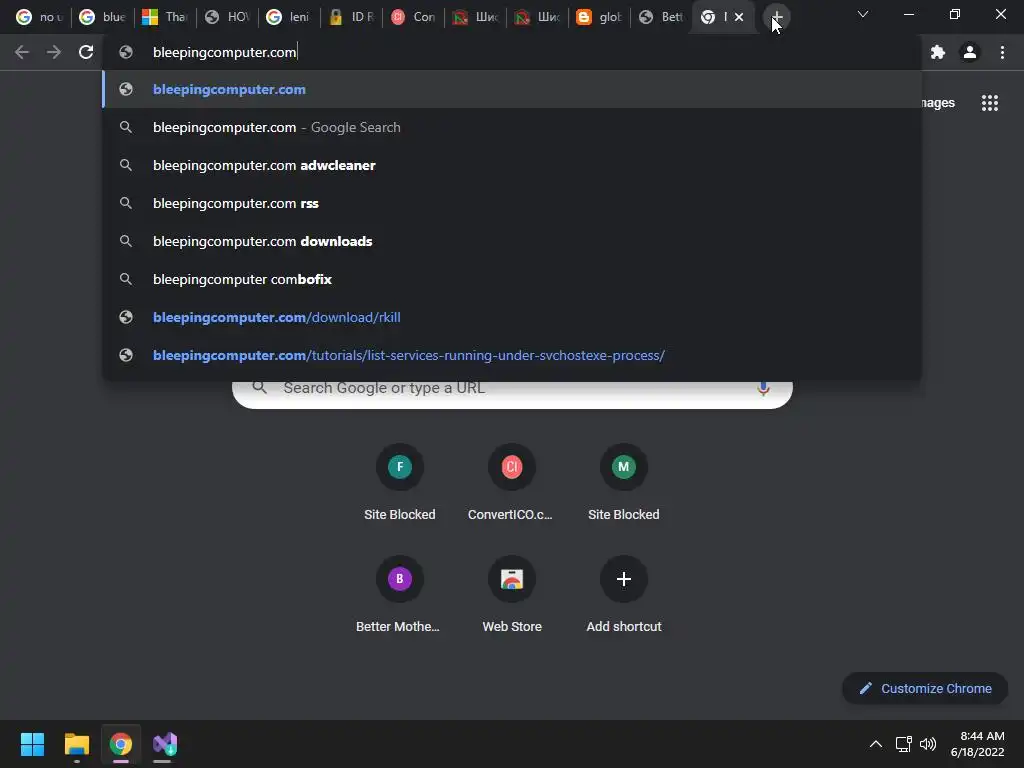
Task: Choose the downloads search suggestion
Action: pos(512,241)
